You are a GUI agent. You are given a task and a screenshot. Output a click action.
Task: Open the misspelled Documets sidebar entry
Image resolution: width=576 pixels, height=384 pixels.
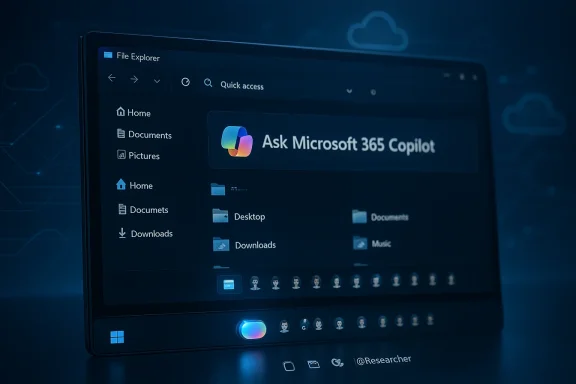coord(143,209)
